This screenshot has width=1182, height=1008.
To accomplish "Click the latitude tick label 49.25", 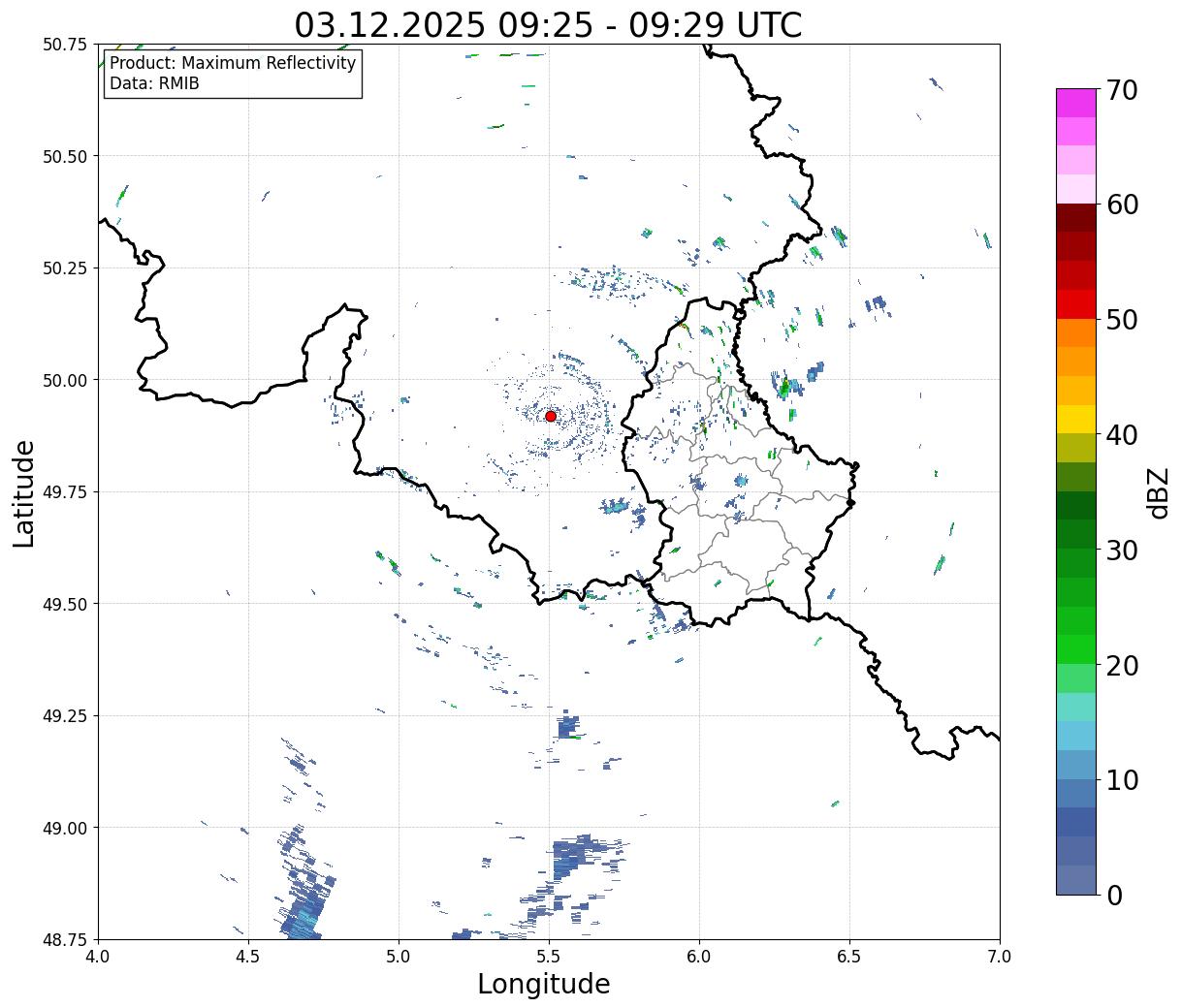I will 65,716.
